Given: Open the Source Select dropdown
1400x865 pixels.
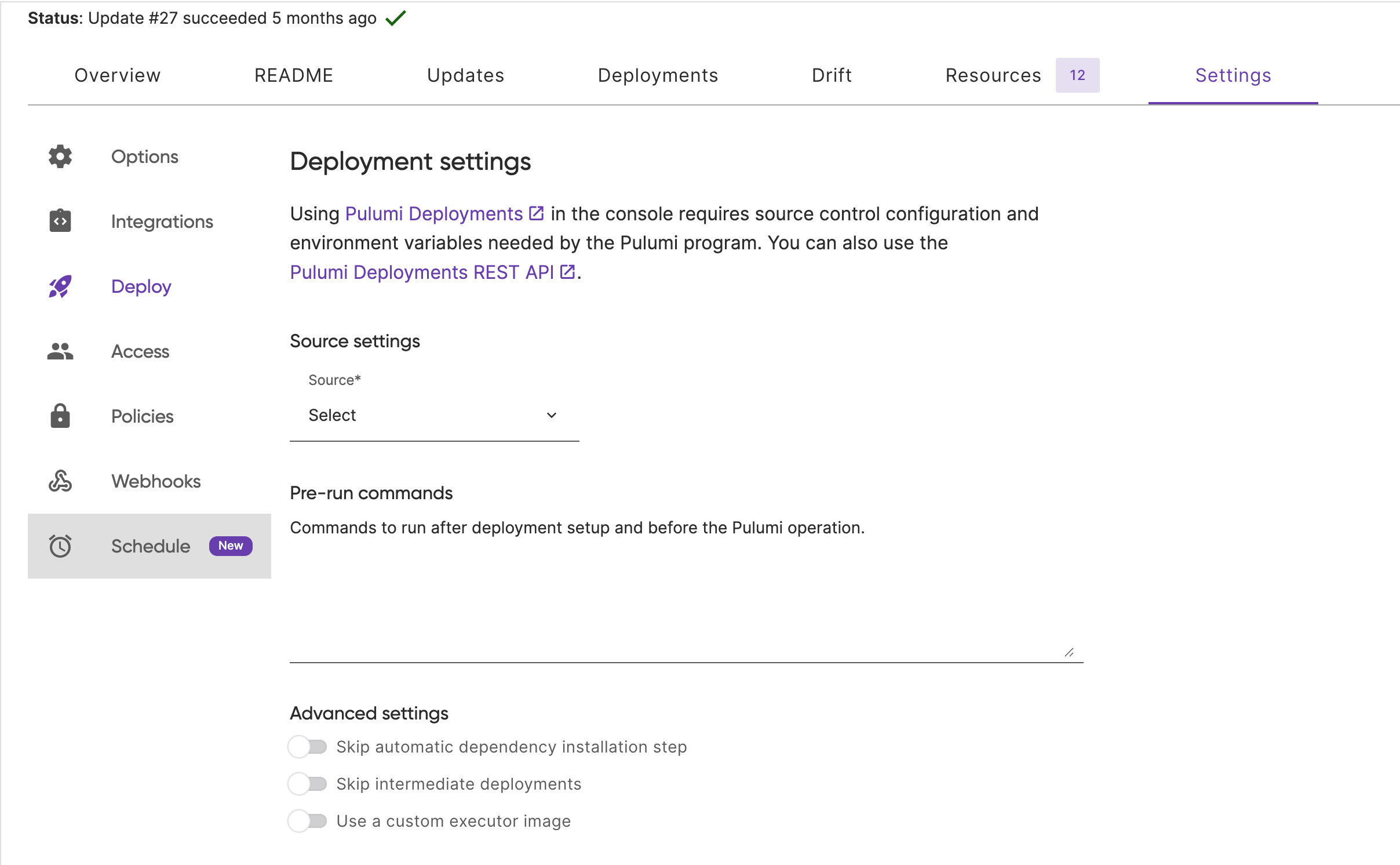Looking at the screenshot, I should [x=434, y=415].
